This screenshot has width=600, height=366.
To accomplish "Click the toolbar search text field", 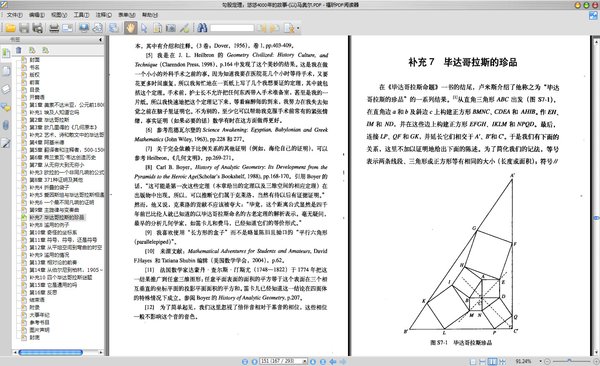I will pos(232,28).
